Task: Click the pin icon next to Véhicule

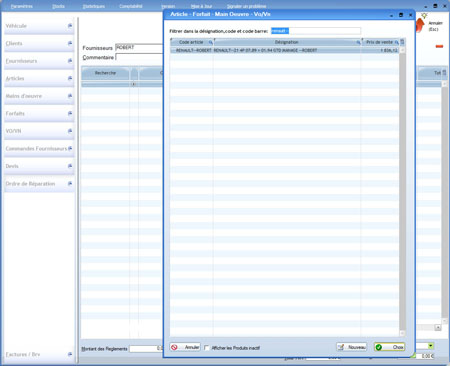Action: [x=70, y=26]
